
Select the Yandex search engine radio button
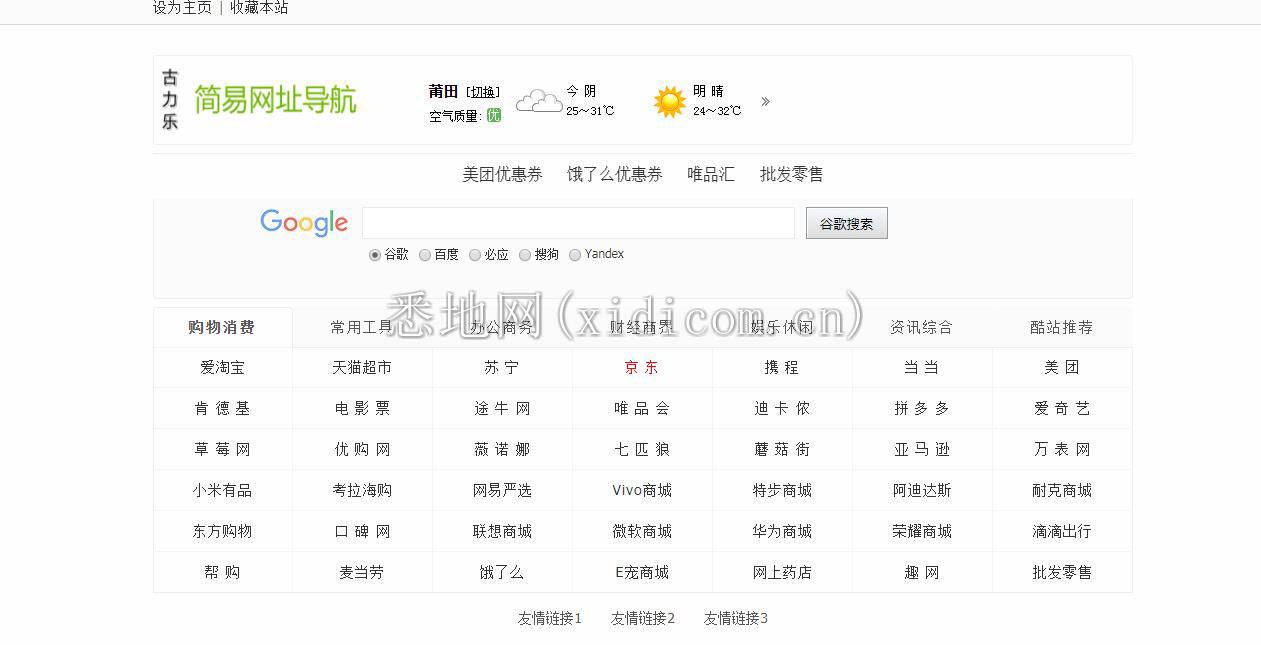point(575,255)
